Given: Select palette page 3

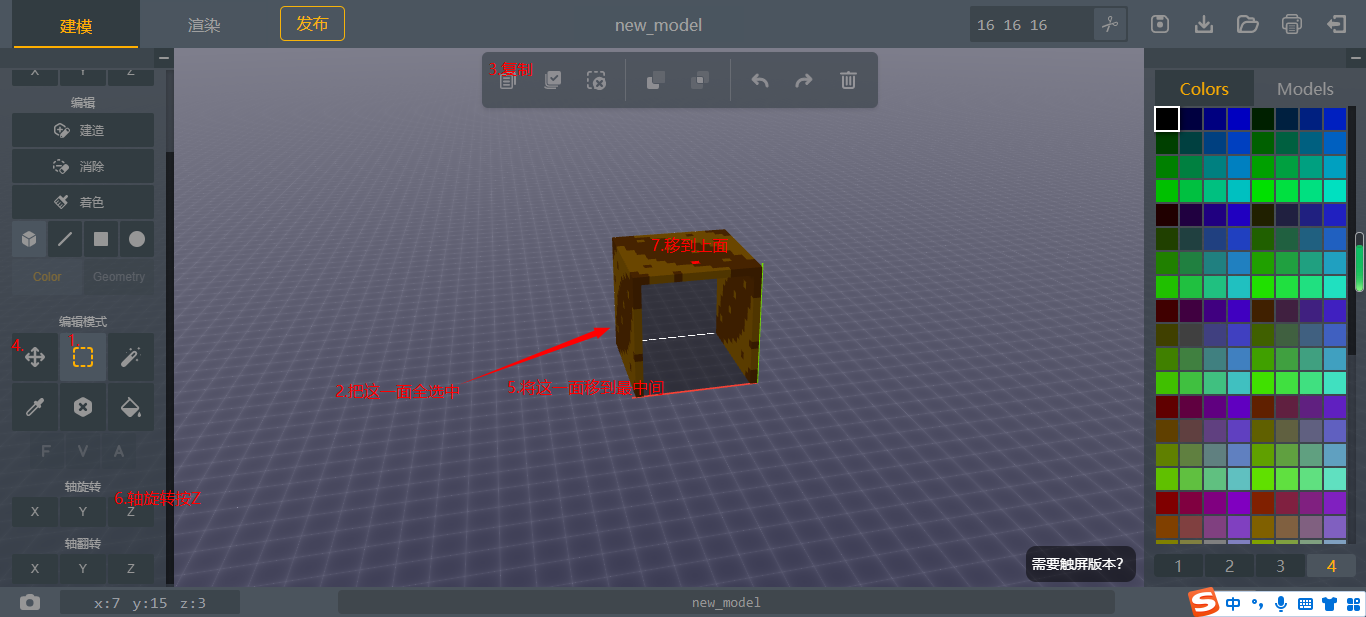Looking at the screenshot, I should pyautogui.click(x=1280, y=566).
